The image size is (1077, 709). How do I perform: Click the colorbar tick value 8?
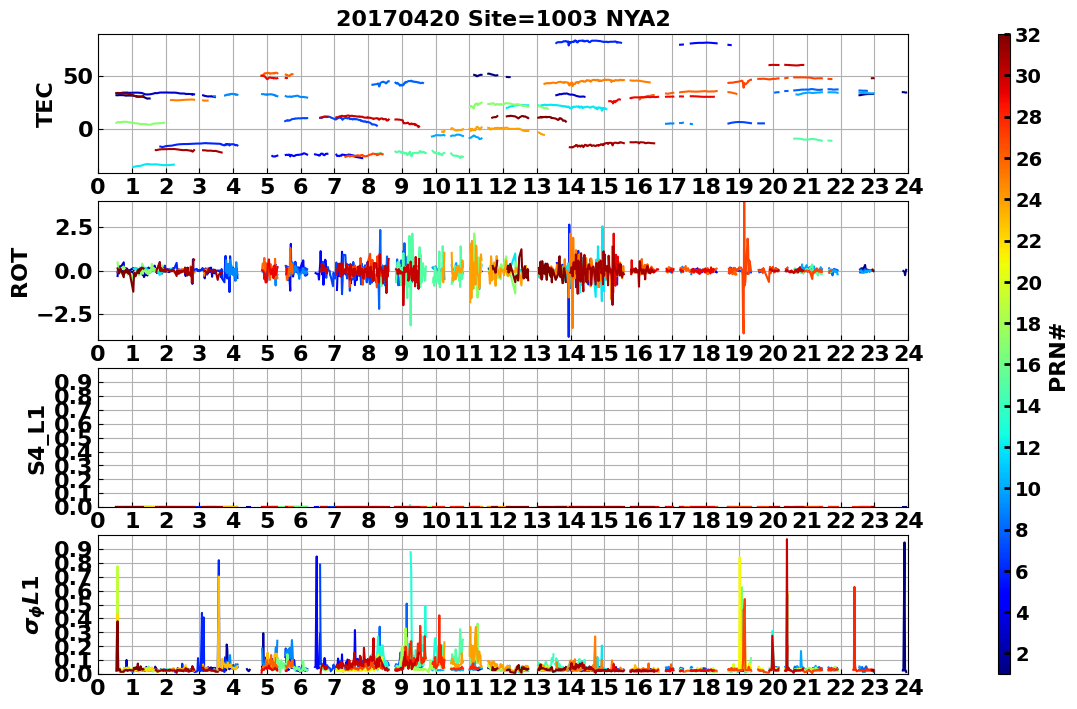(x=1022, y=530)
